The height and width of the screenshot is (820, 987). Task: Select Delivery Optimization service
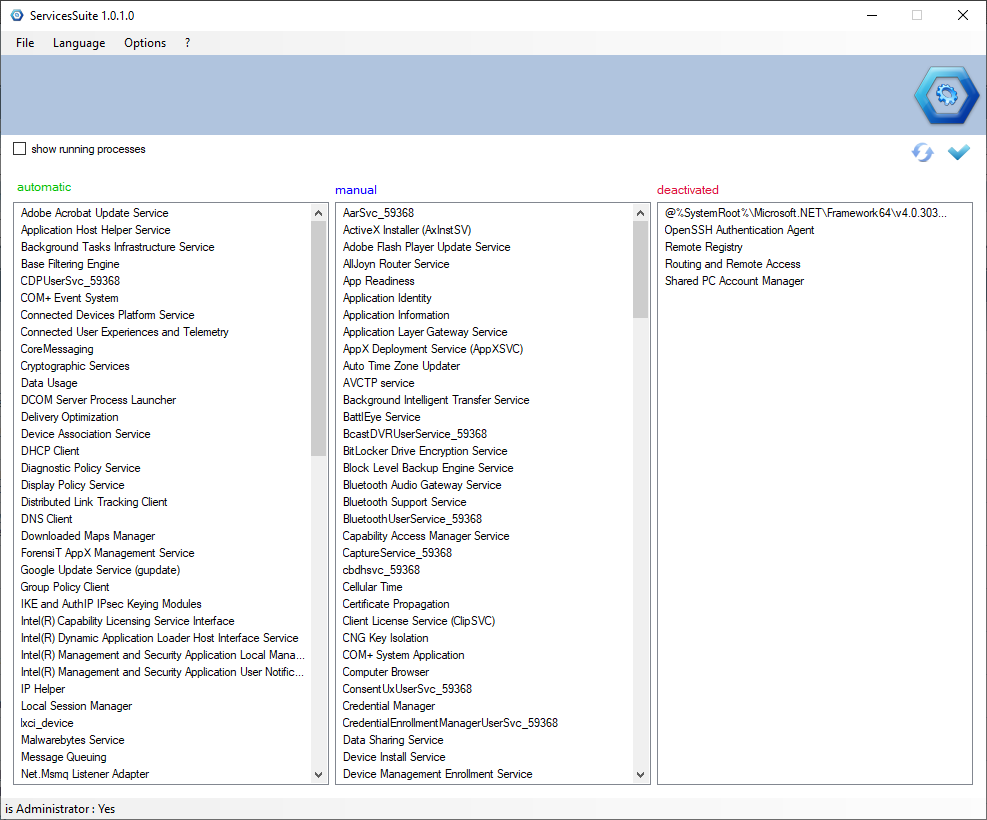(x=69, y=417)
